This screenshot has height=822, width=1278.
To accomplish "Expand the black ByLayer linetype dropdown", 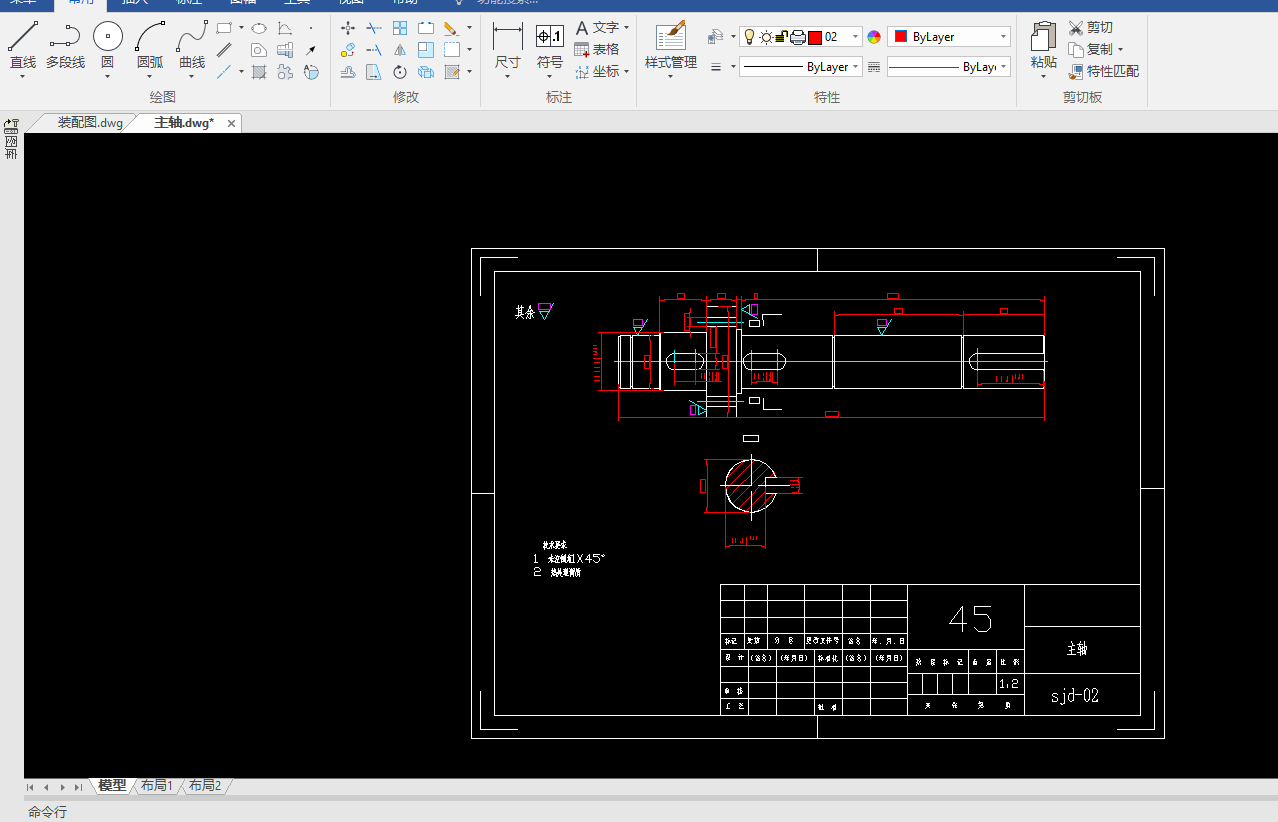I will pos(856,67).
